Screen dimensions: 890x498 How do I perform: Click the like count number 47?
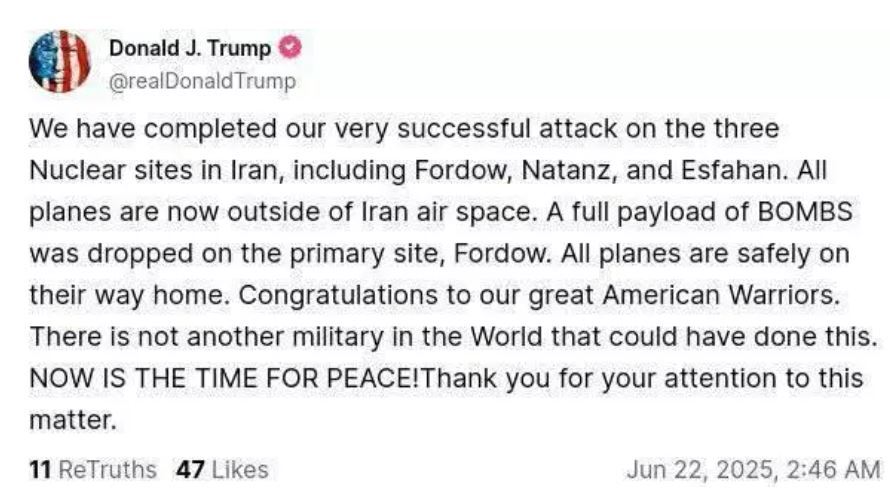point(190,470)
